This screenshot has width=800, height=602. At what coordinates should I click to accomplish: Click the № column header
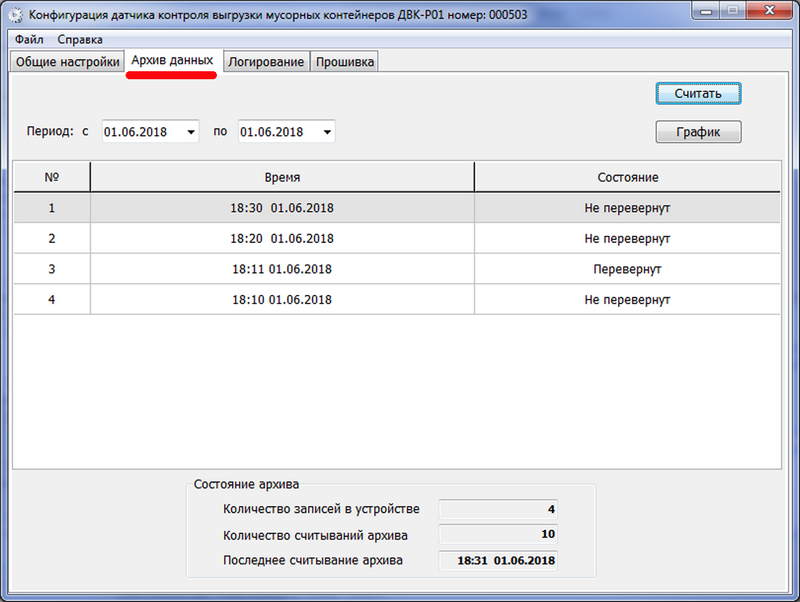click(x=52, y=177)
